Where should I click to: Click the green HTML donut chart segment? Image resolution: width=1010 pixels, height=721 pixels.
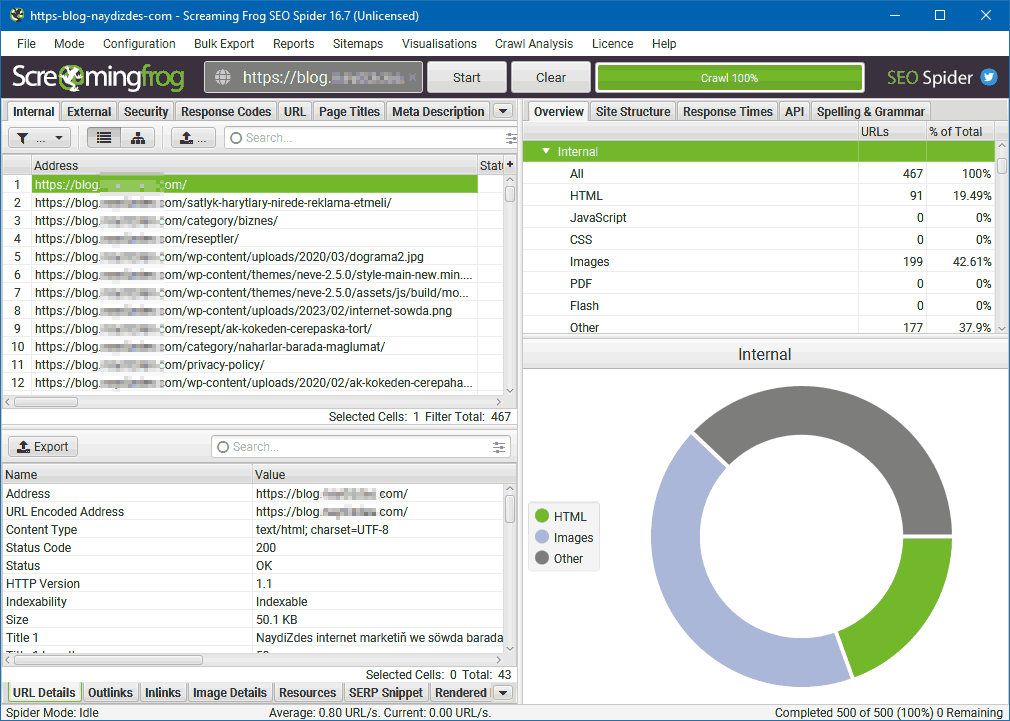[x=902, y=604]
